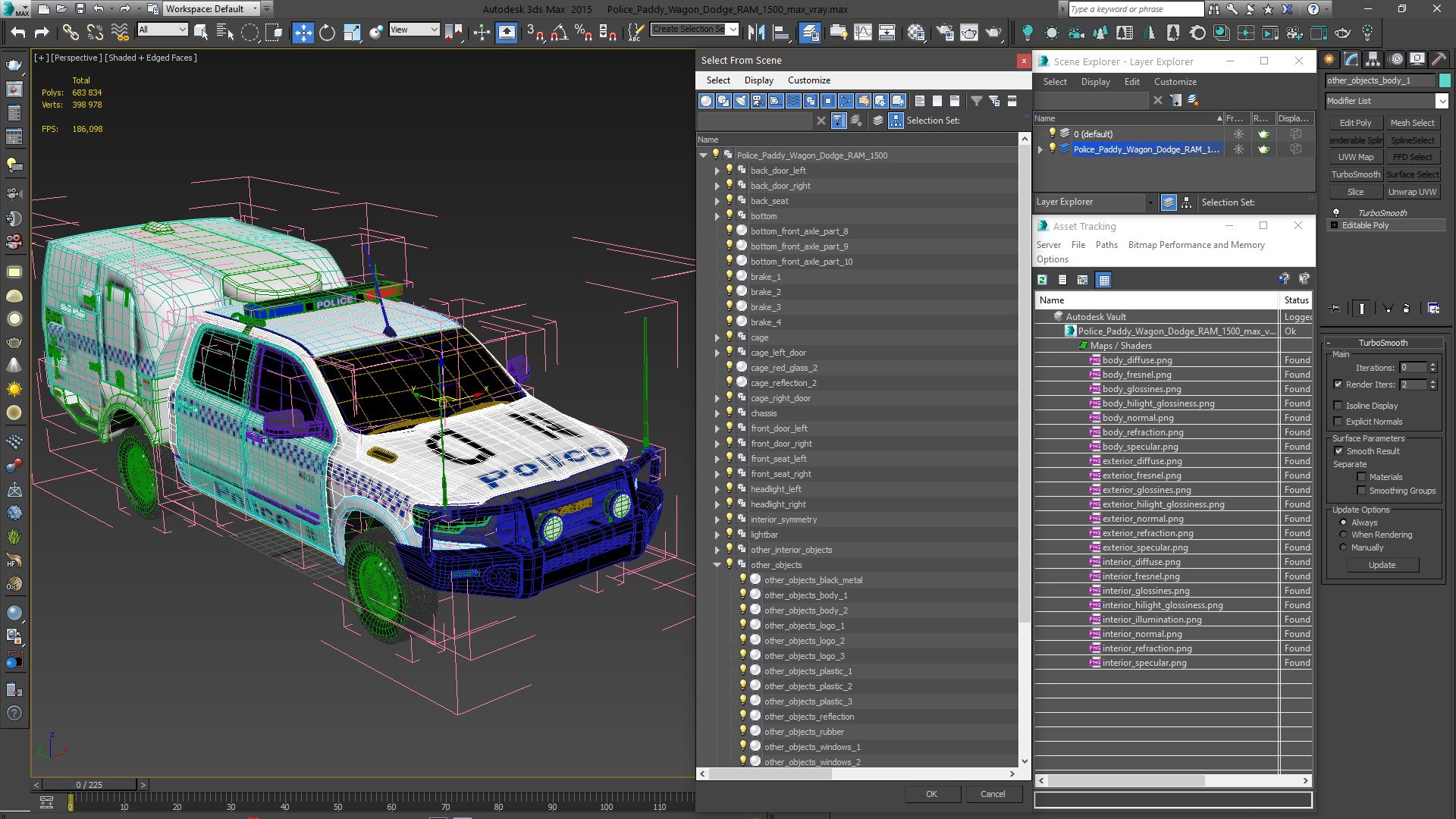Click the Undo arrow in main toolbar
This screenshot has width=1456, height=819.
tap(17, 32)
